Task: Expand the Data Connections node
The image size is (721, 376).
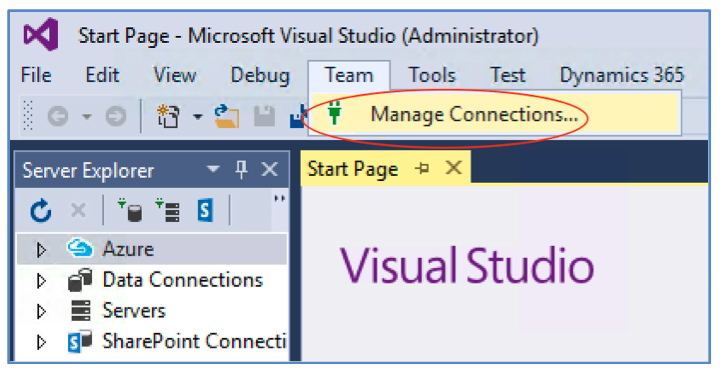Action: coord(41,280)
